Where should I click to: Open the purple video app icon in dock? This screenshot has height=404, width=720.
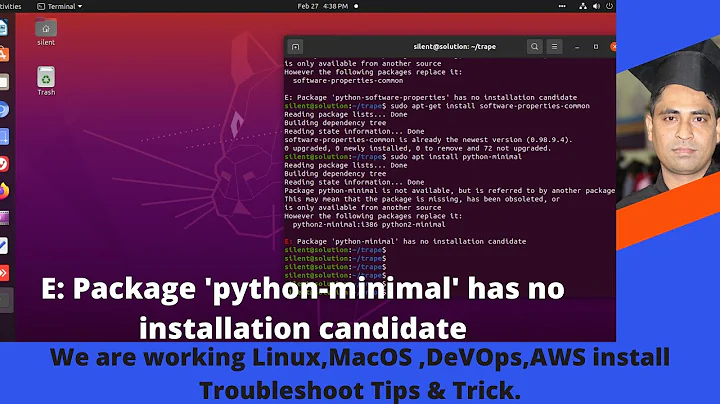click(x=4, y=219)
